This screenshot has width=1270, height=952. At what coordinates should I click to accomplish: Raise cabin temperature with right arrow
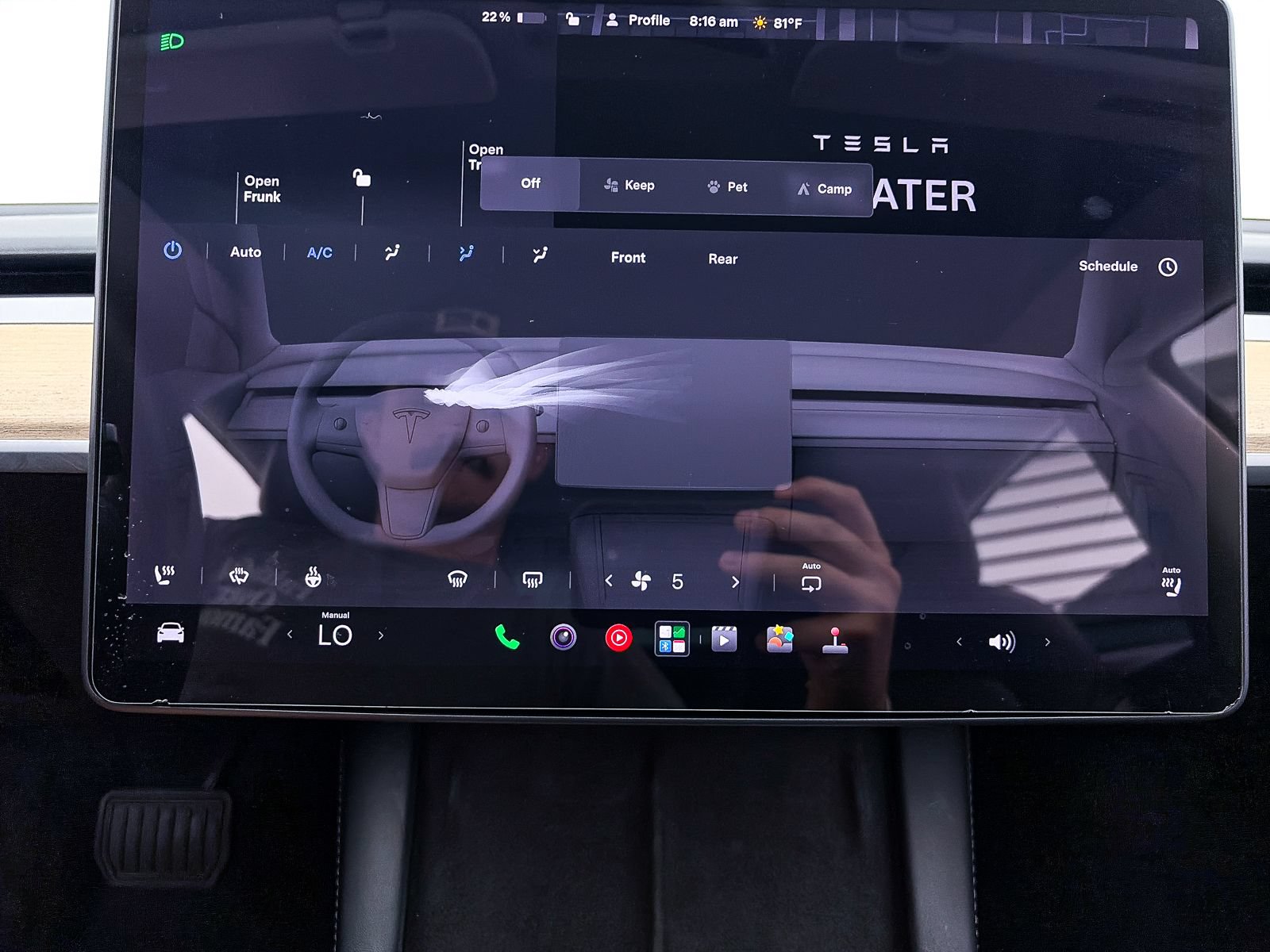[x=381, y=635]
